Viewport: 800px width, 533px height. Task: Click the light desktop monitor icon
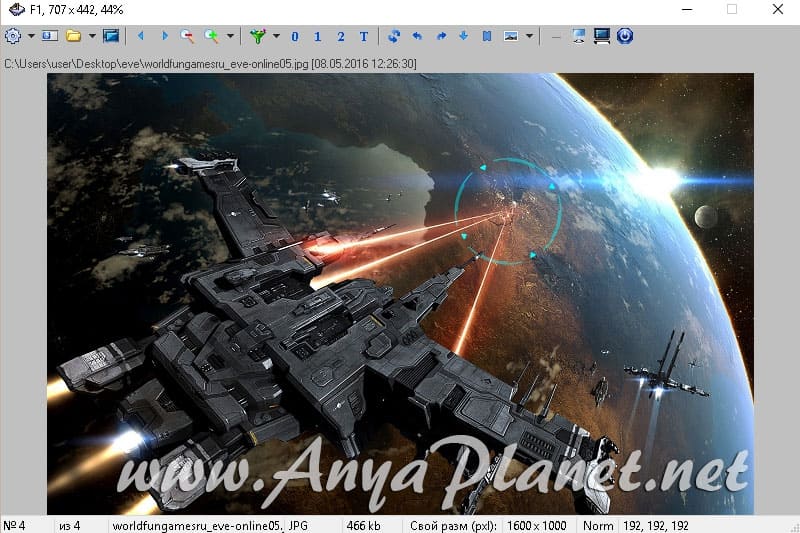coord(579,36)
